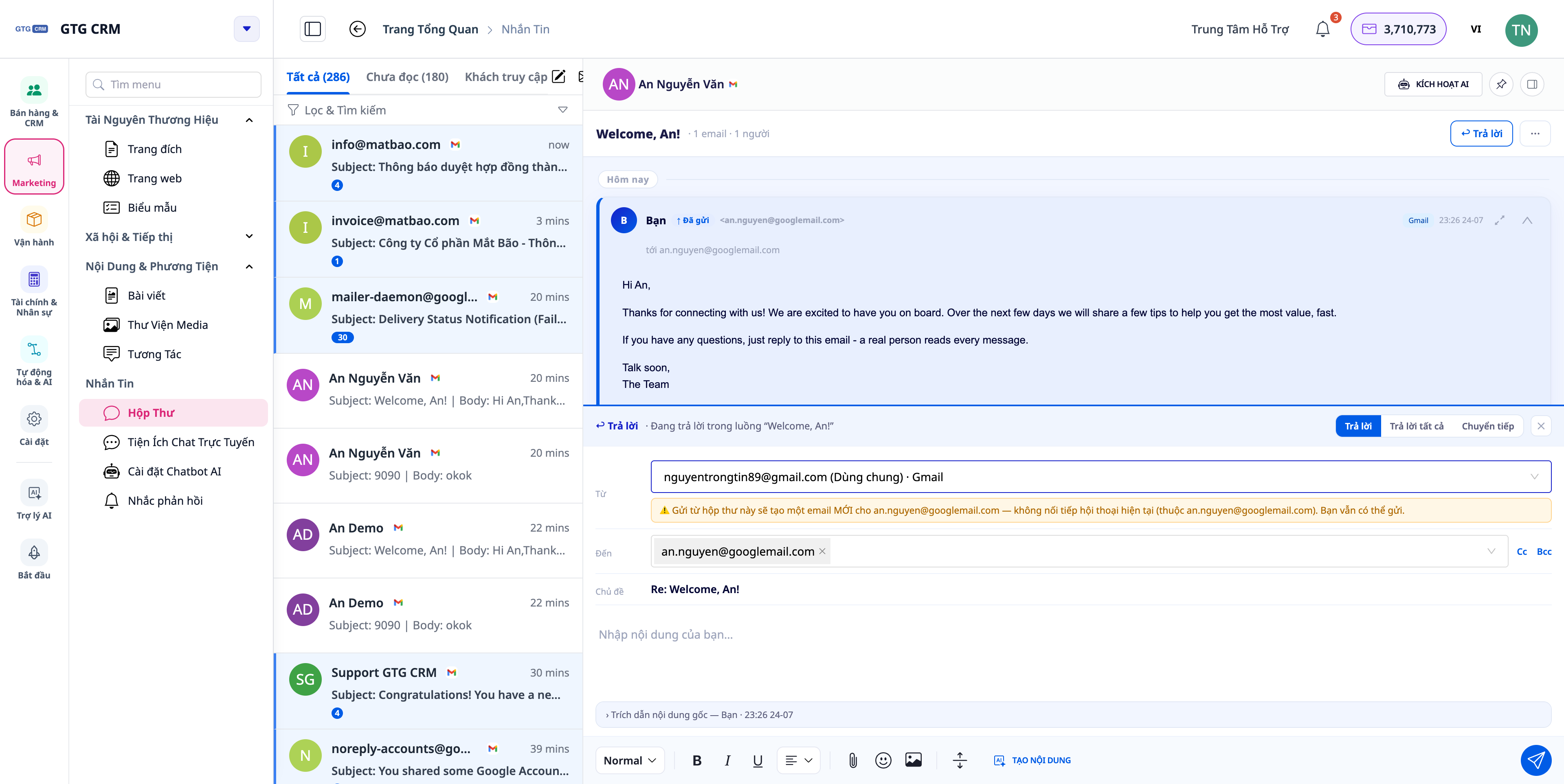1564x784 pixels.
Task: Click the KÍCH HOẠT AI button
Action: pos(1433,84)
